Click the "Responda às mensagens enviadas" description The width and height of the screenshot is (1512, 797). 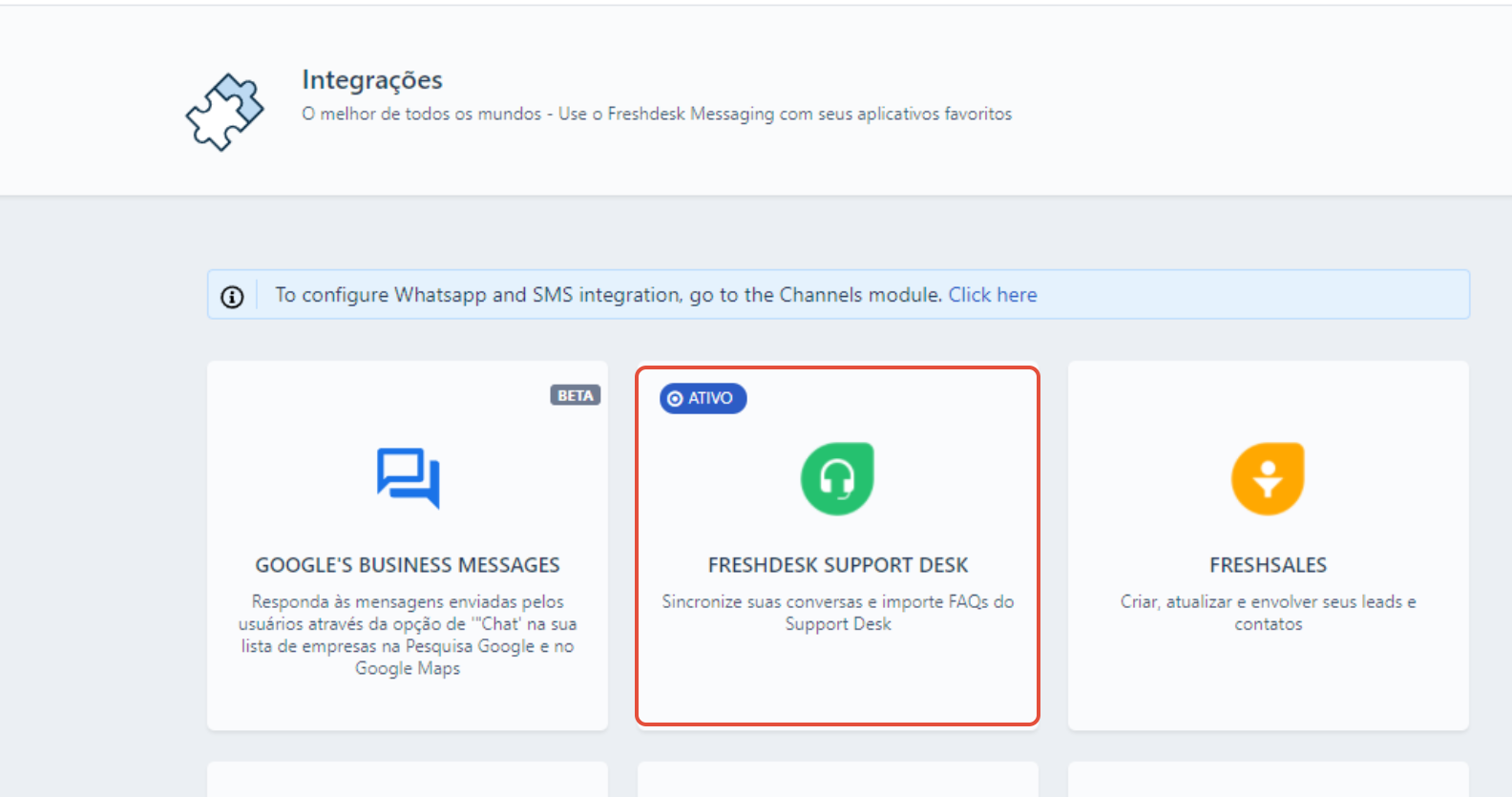point(408,635)
